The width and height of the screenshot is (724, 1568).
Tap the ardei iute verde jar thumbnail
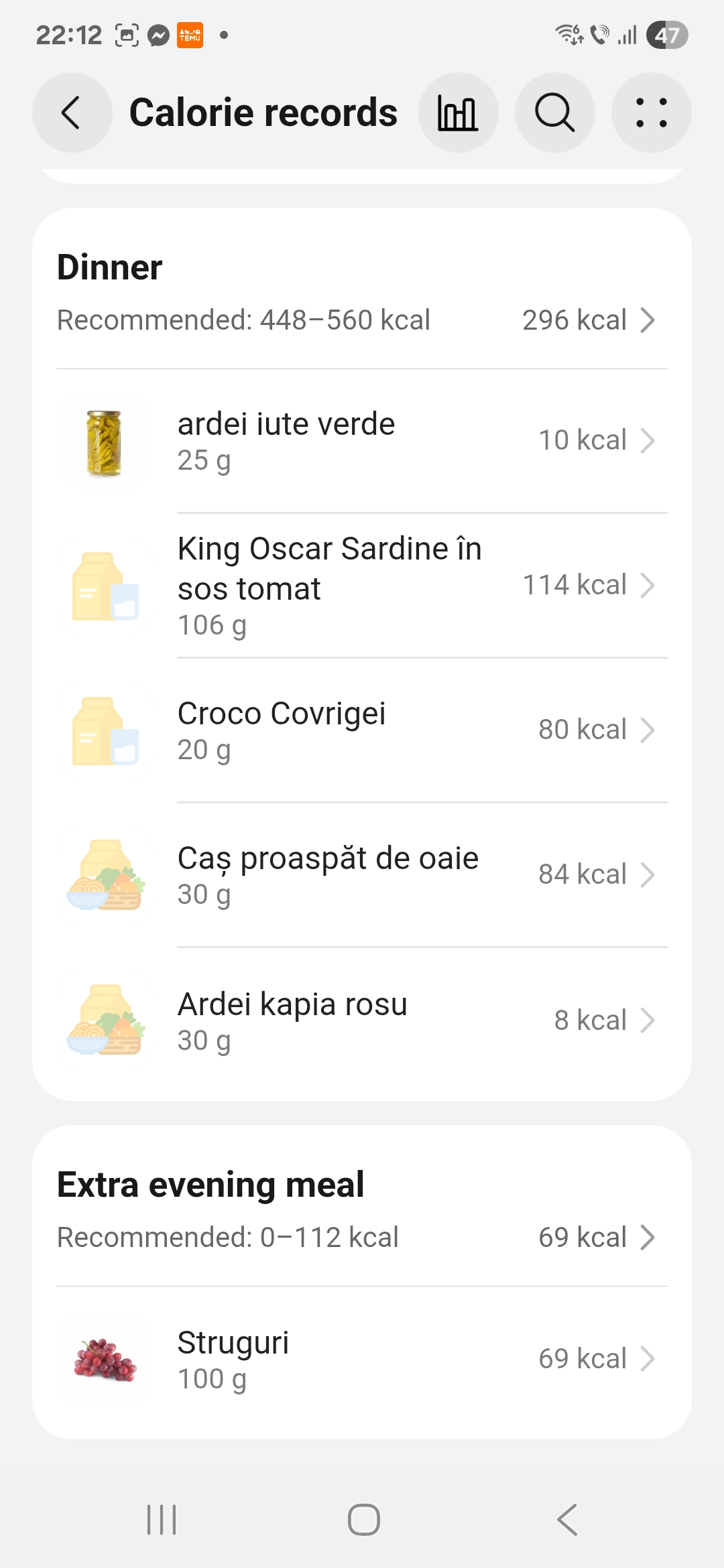coord(105,442)
